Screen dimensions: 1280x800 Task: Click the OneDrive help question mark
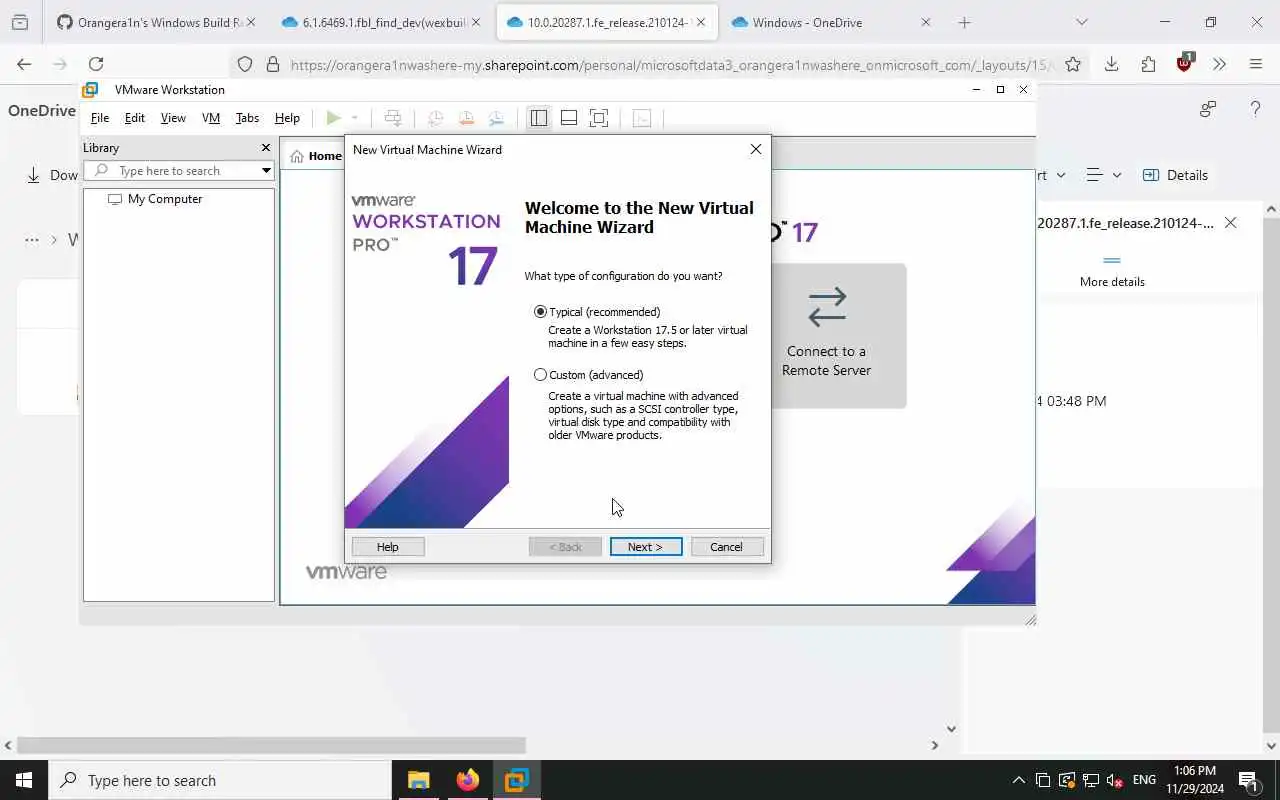pos(1255,109)
